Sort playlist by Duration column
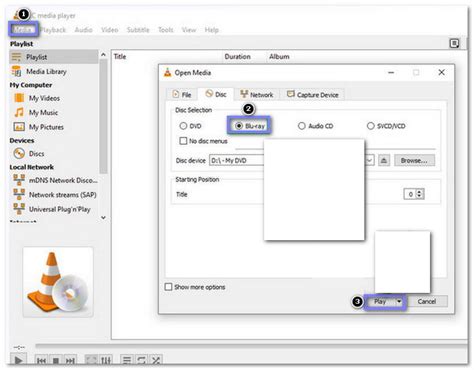Image resolution: width=474 pixels, height=370 pixels. pyautogui.click(x=237, y=56)
